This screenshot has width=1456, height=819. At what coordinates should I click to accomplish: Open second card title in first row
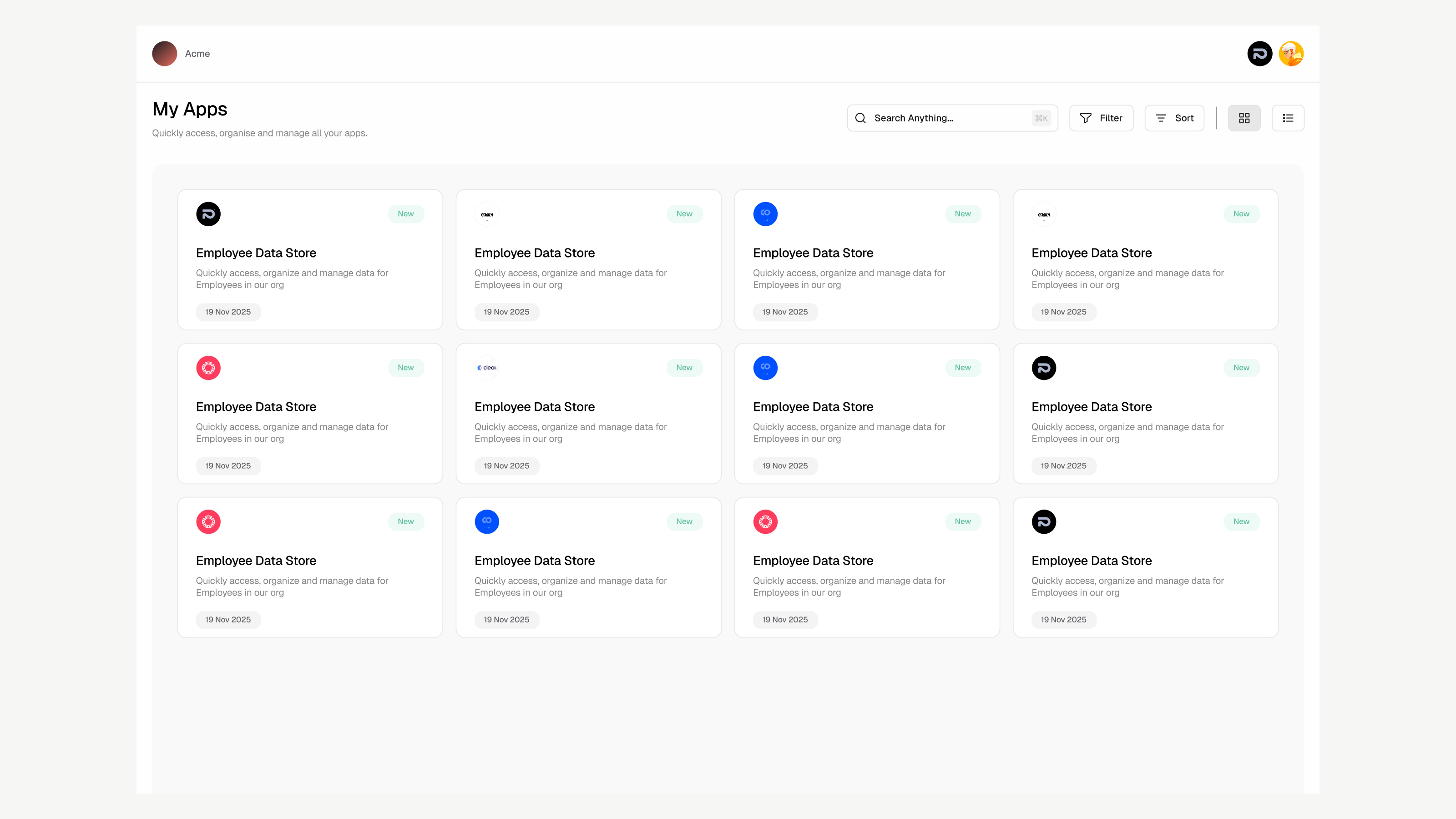(x=534, y=253)
